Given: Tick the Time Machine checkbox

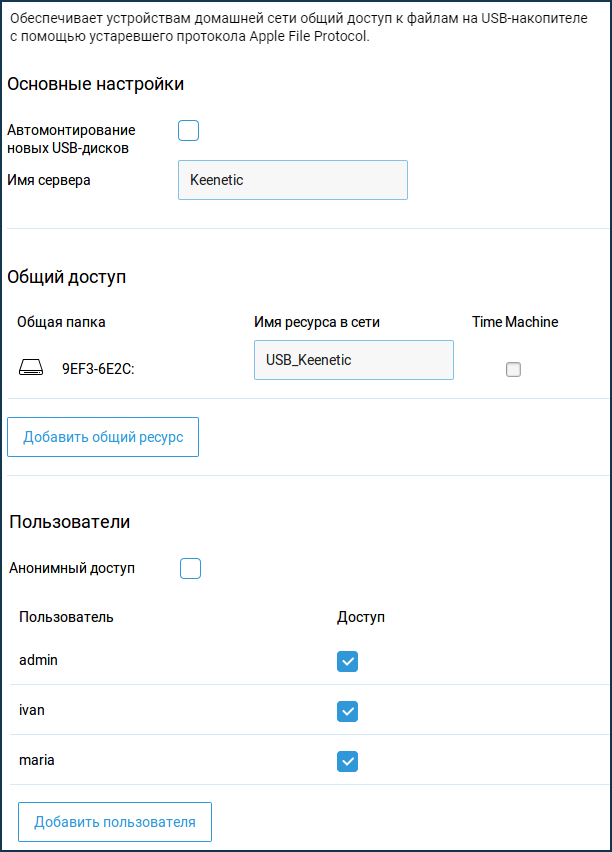Looking at the screenshot, I should point(513,369).
